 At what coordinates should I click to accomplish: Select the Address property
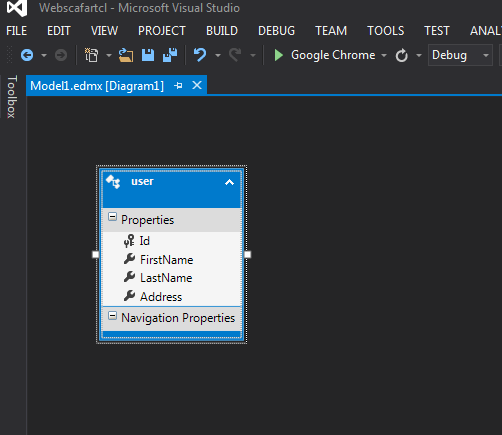[161, 297]
